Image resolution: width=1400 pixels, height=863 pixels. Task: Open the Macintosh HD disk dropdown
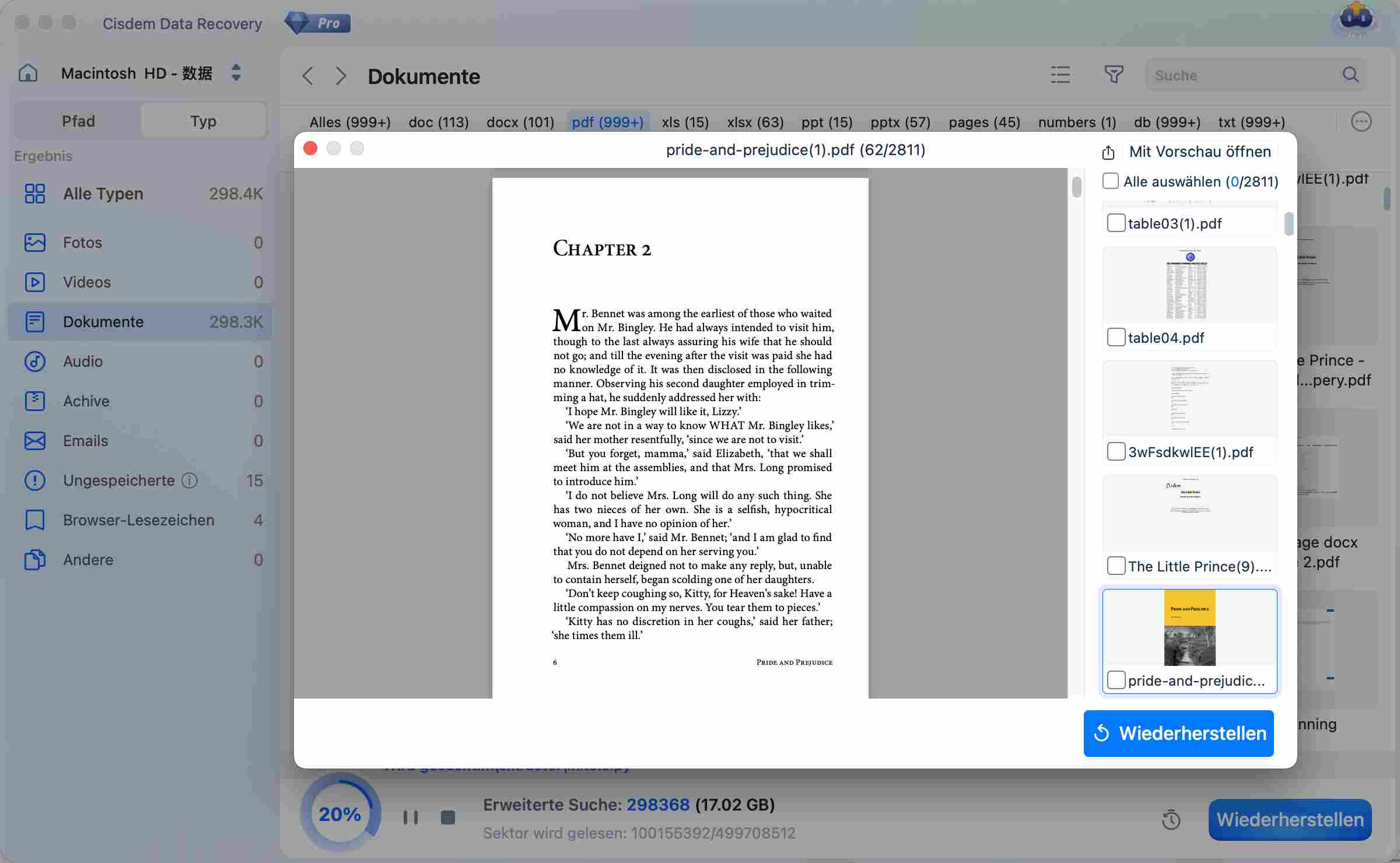pyautogui.click(x=236, y=73)
